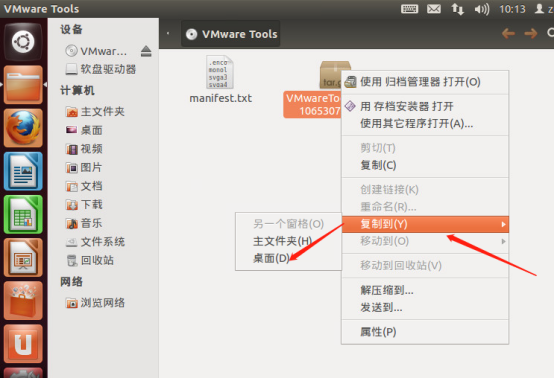Open 回收站 in the sidebar
This screenshot has height=379, width=554.
pyautogui.click(x=90, y=260)
